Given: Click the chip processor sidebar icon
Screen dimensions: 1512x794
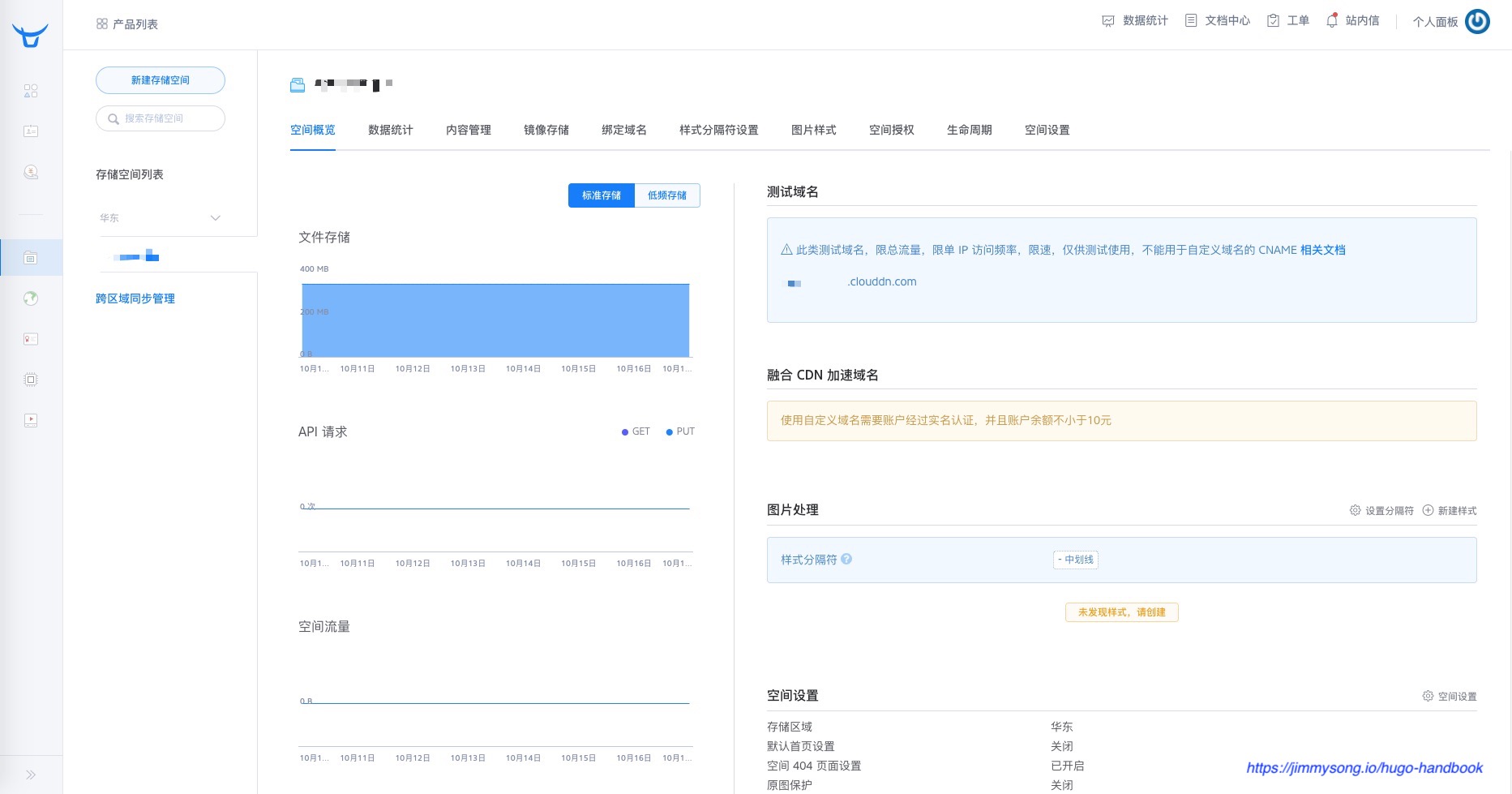Looking at the screenshot, I should [x=31, y=380].
